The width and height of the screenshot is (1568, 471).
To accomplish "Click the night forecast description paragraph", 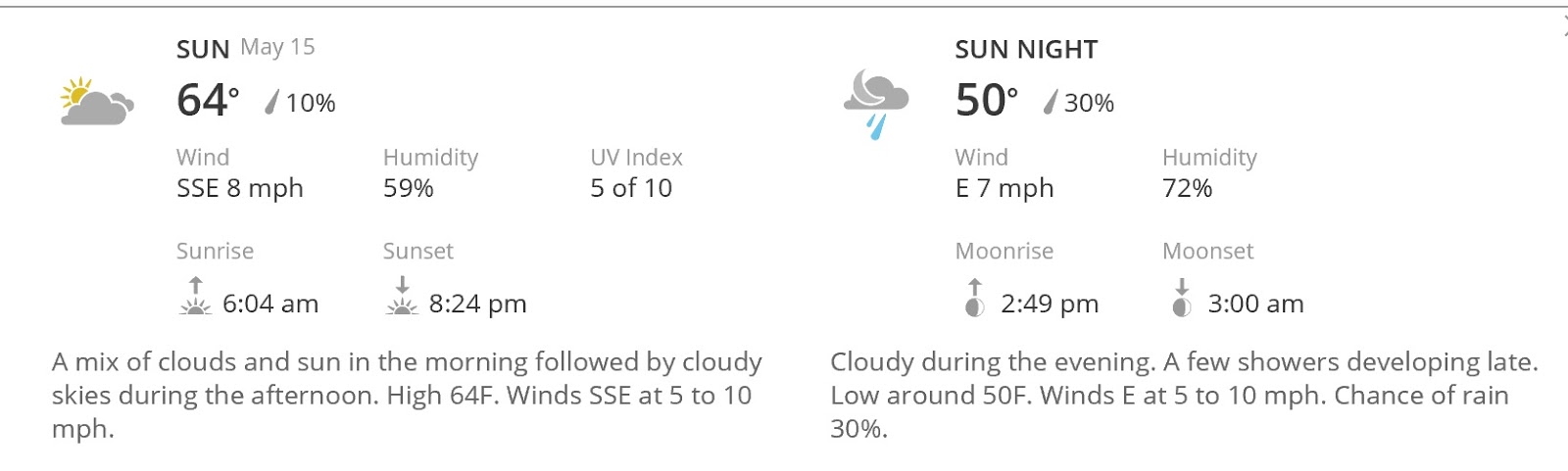I will click(x=1184, y=396).
